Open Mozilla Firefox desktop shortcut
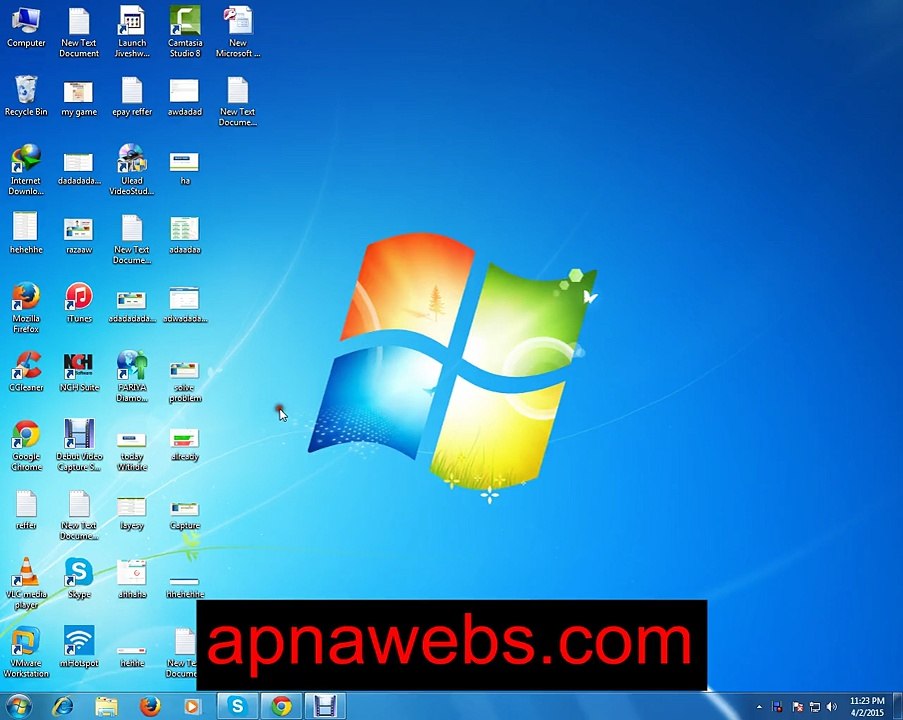Viewport: 903px width, 720px height. pos(26,308)
